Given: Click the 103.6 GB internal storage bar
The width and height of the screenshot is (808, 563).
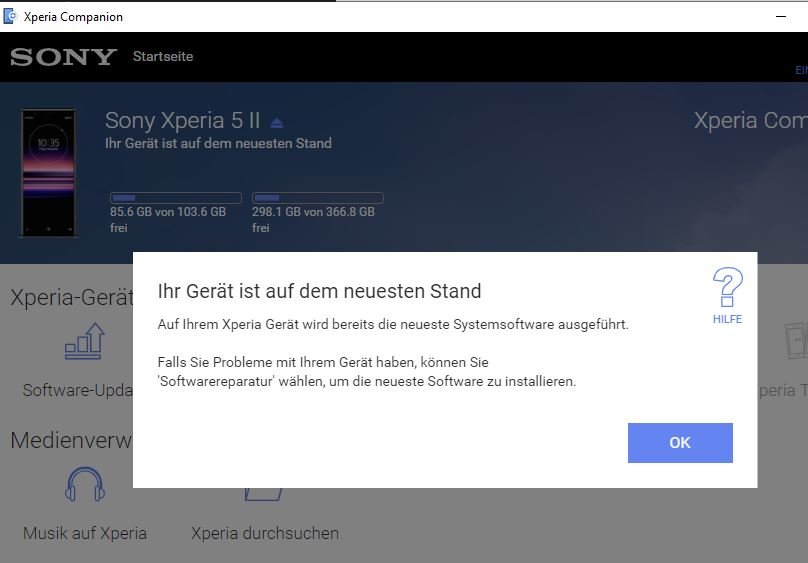Looking at the screenshot, I should click(175, 198).
